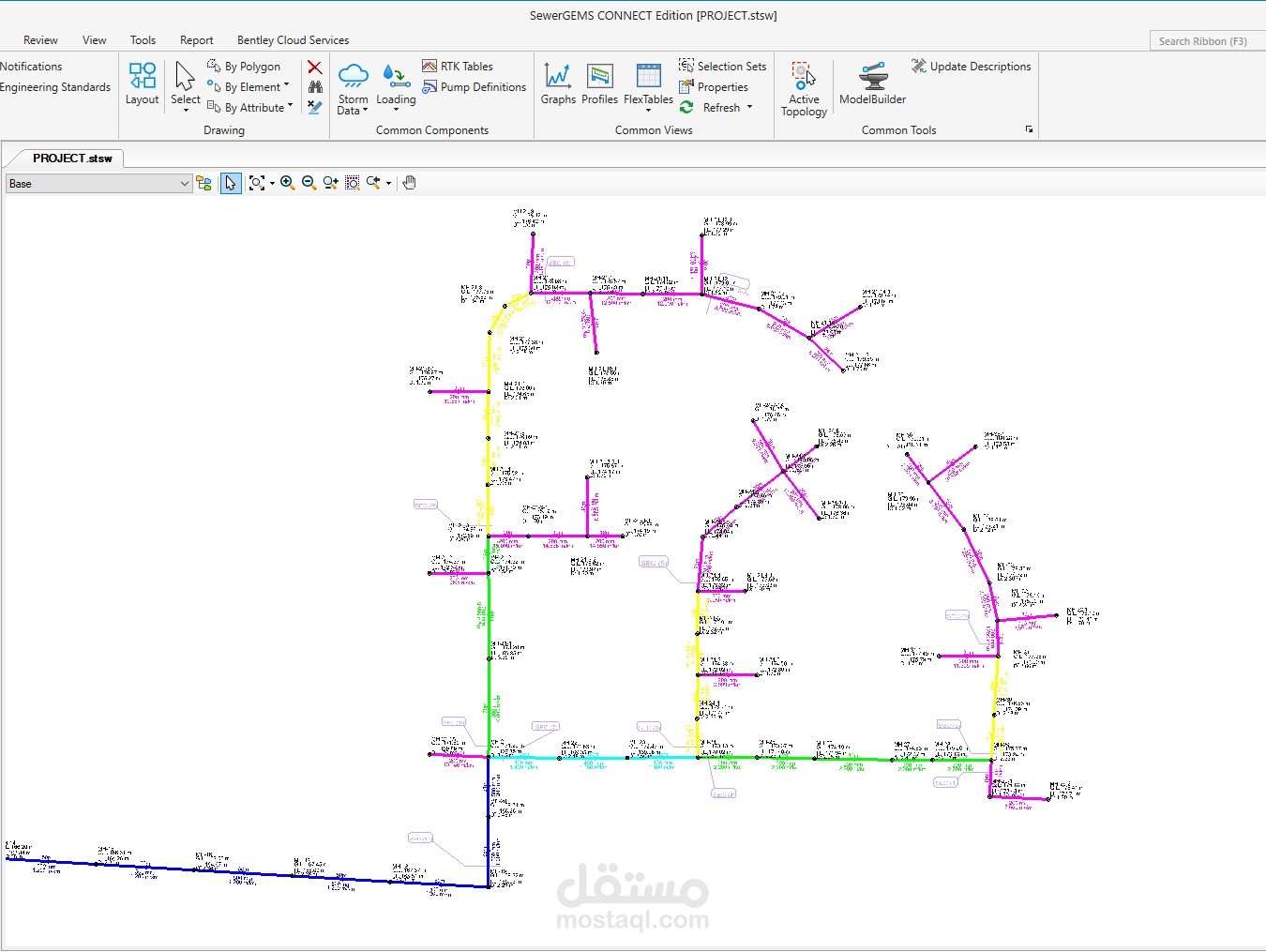Toggle Active Topology
1266x952 pixels.
pos(804,89)
